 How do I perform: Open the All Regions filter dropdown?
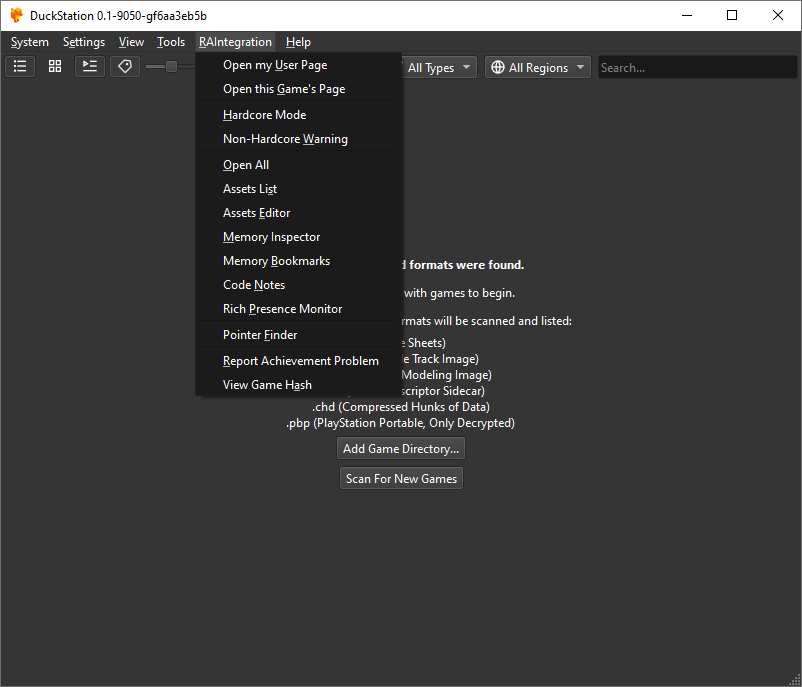click(537, 67)
